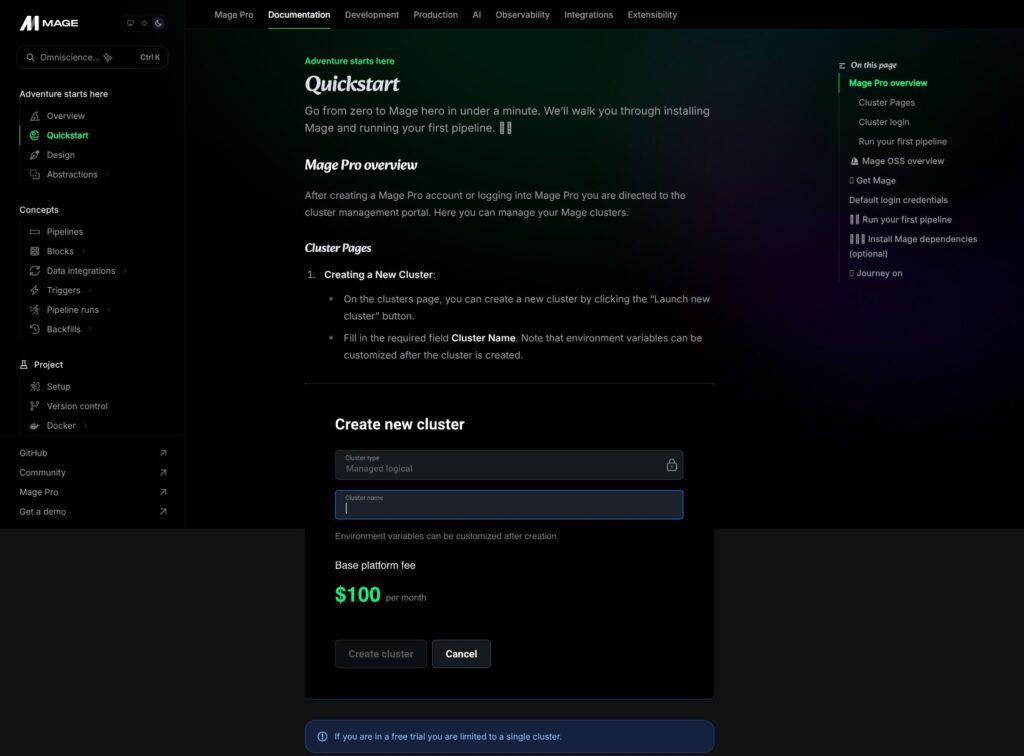Jump to Cluster login in page outline
The width and height of the screenshot is (1024, 756).
point(884,122)
